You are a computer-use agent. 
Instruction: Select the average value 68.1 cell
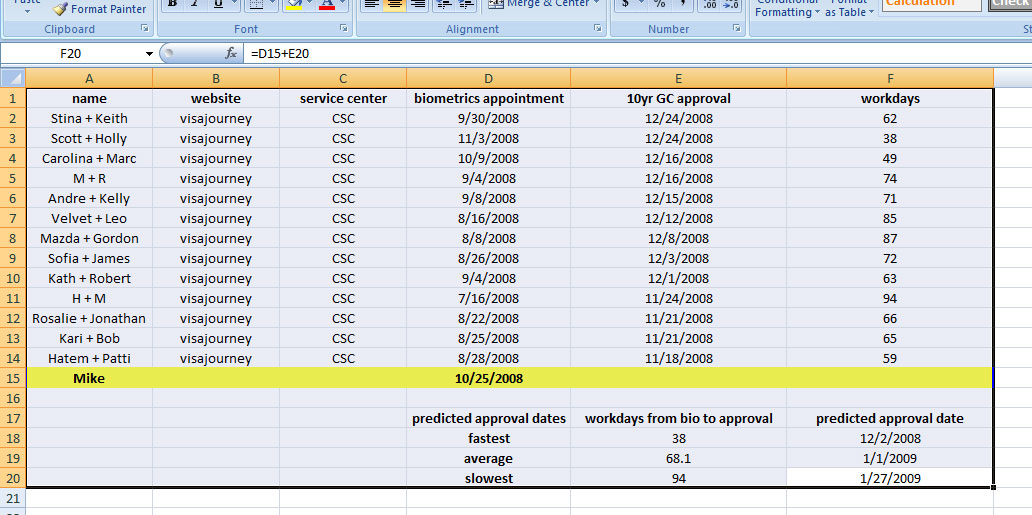[679, 458]
